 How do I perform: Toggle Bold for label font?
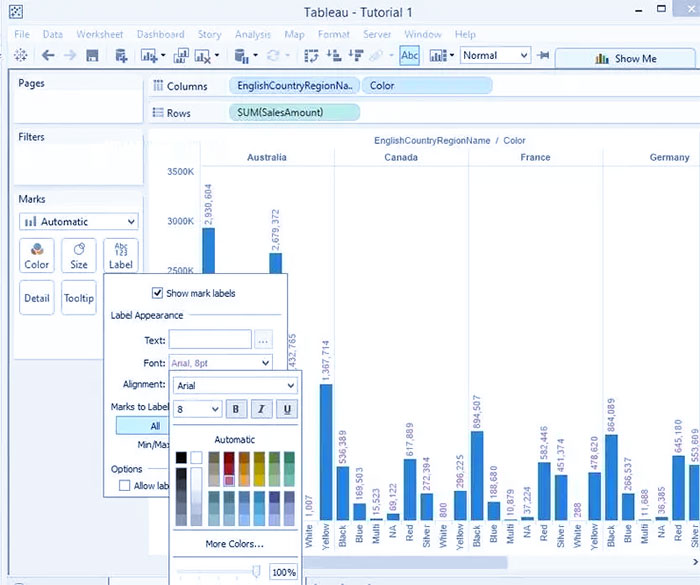236,409
